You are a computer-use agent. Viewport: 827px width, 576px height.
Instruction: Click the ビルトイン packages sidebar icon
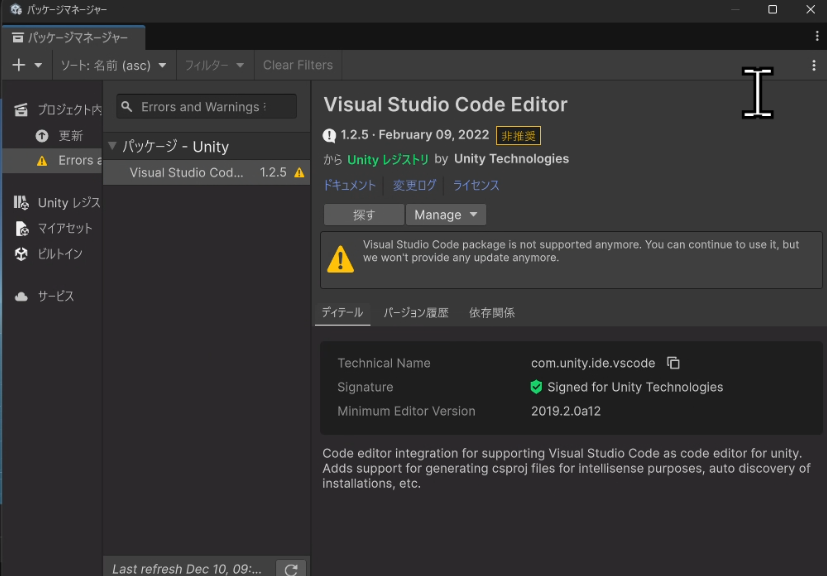[x=22, y=254]
